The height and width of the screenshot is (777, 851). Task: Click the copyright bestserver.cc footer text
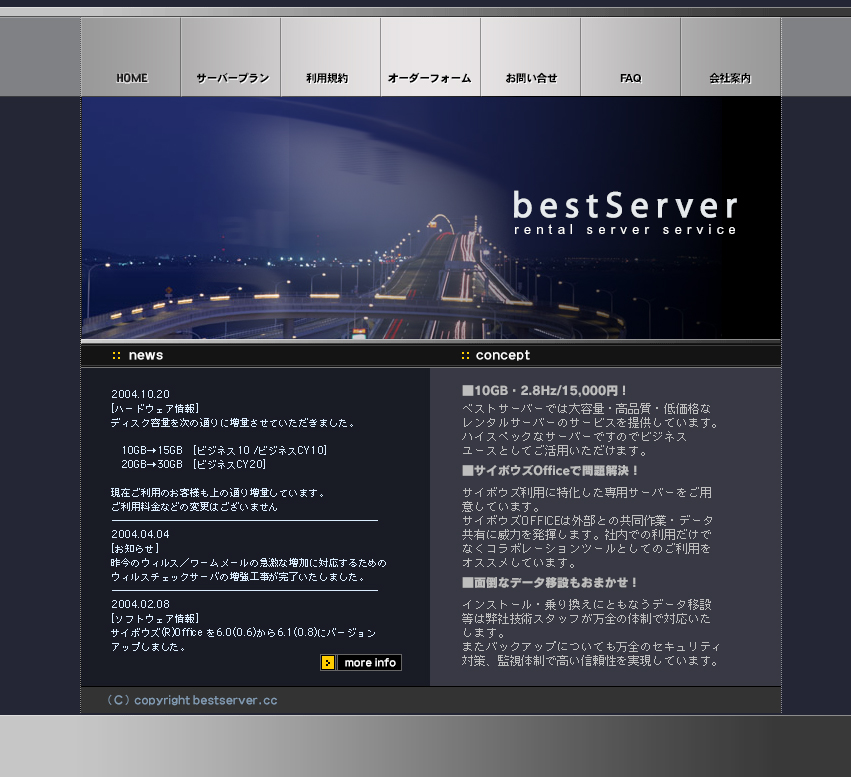(x=192, y=700)
